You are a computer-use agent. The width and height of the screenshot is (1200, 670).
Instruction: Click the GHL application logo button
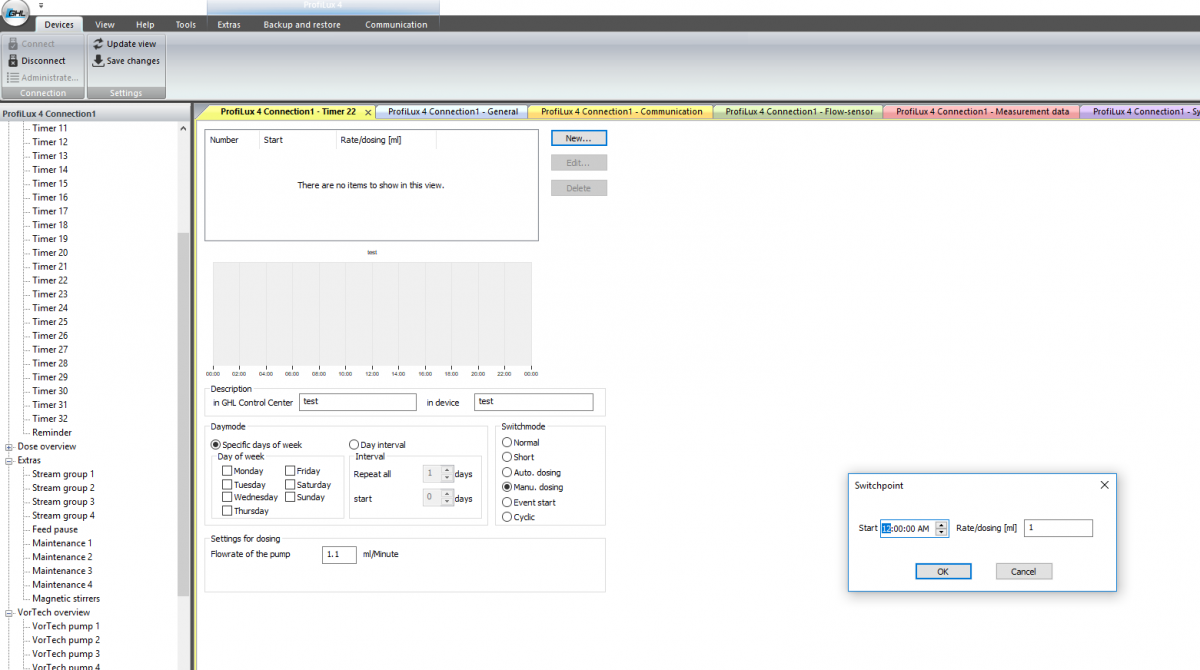click(x=17, y=12)
